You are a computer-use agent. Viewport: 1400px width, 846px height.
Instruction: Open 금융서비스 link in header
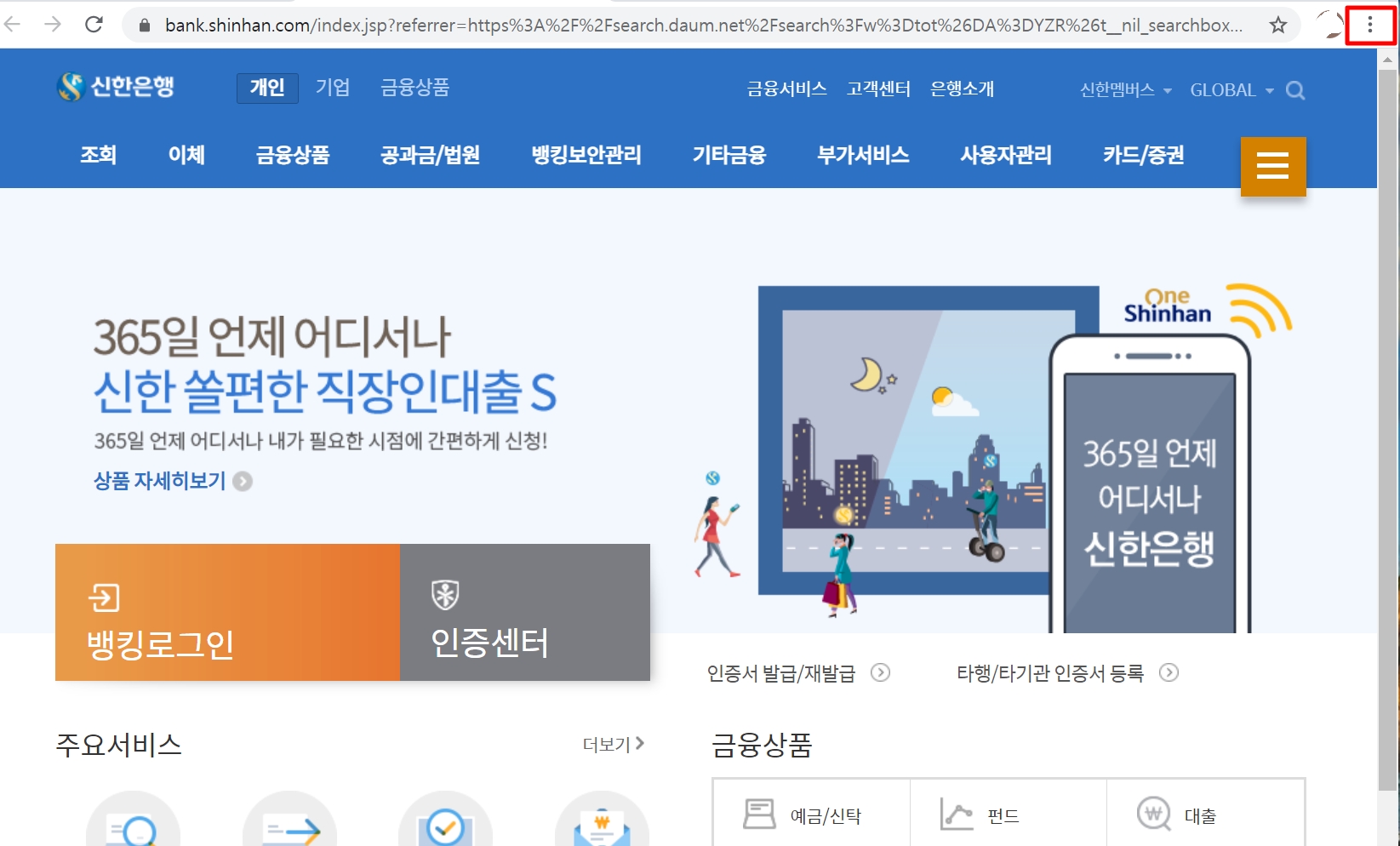786,89
